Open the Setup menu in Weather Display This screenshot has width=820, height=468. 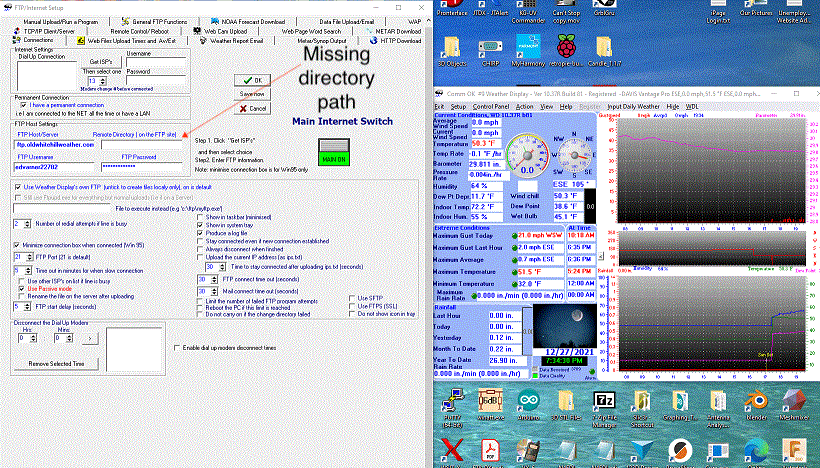458,106
